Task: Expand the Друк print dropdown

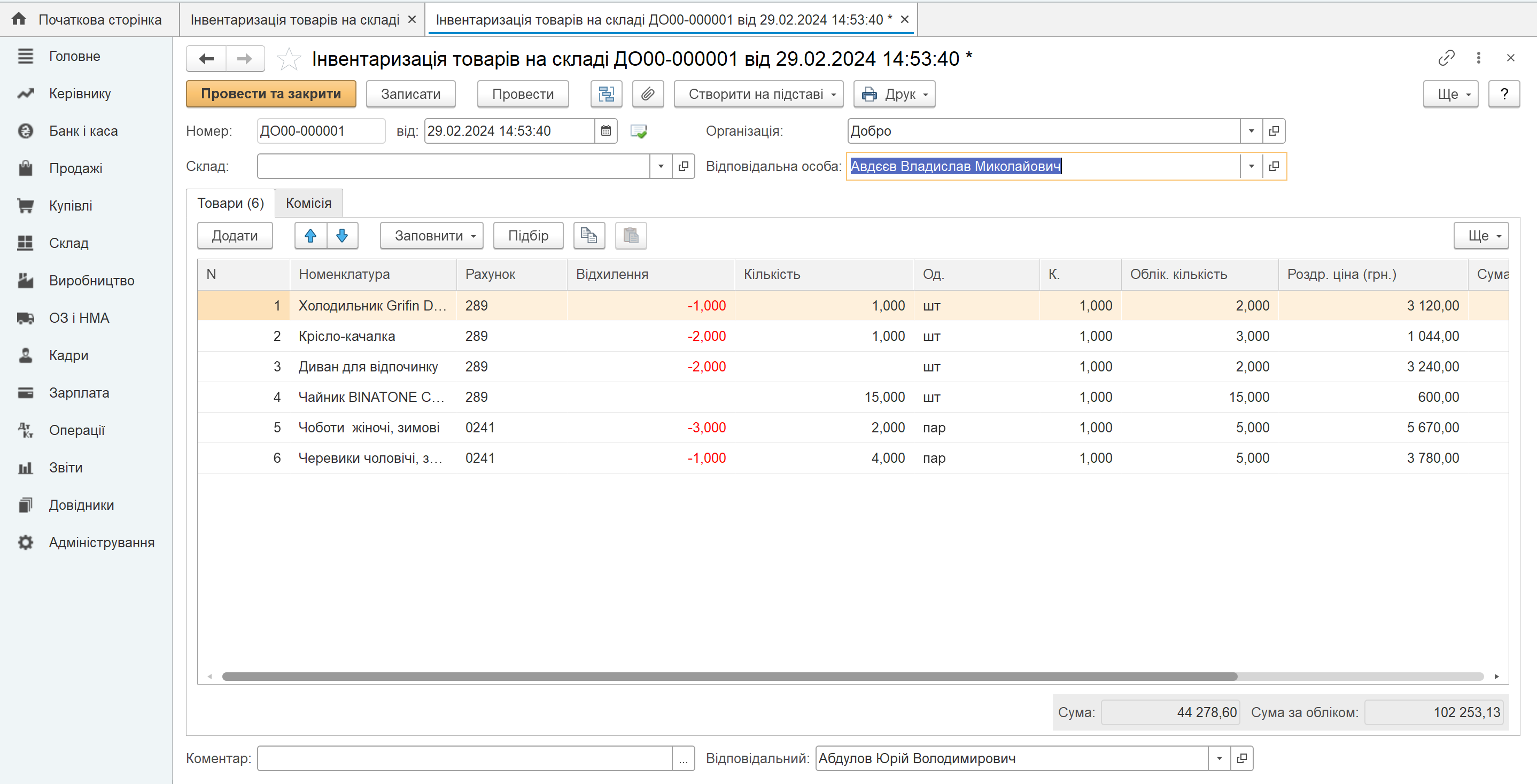Action: point(894,94)
